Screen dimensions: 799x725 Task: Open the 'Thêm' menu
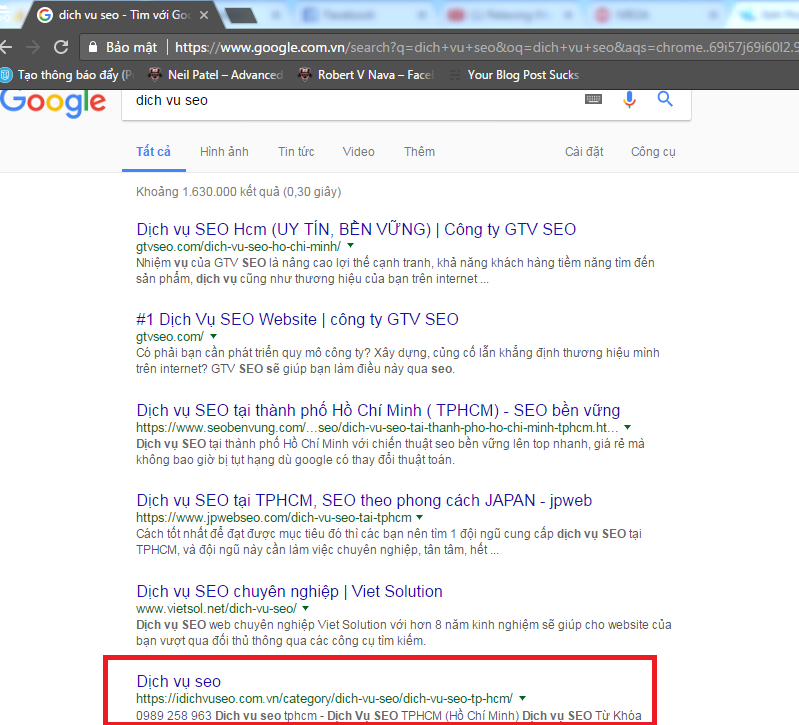(x=419, y=152)
